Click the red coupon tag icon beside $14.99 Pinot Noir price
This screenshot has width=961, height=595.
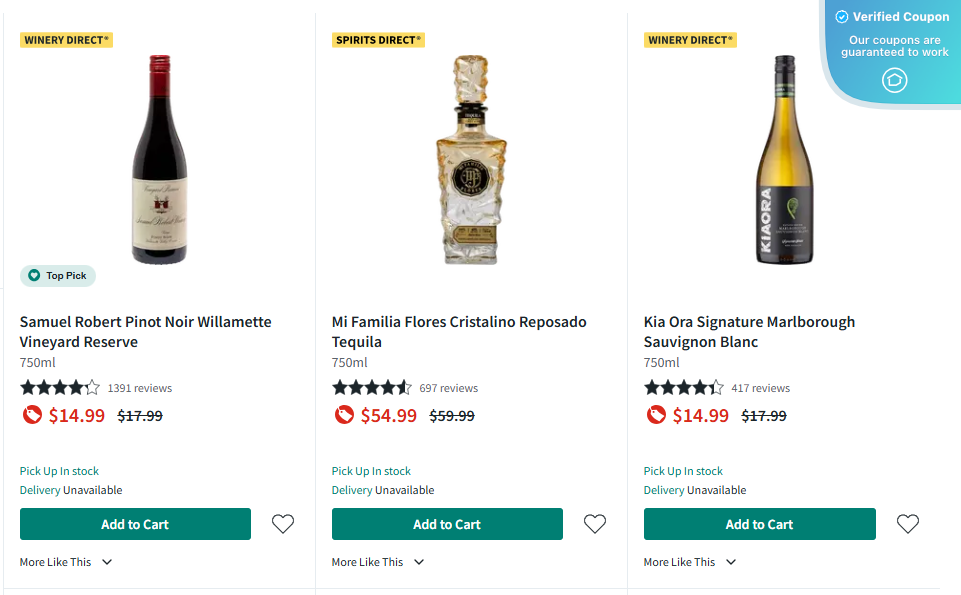point(31,415)
